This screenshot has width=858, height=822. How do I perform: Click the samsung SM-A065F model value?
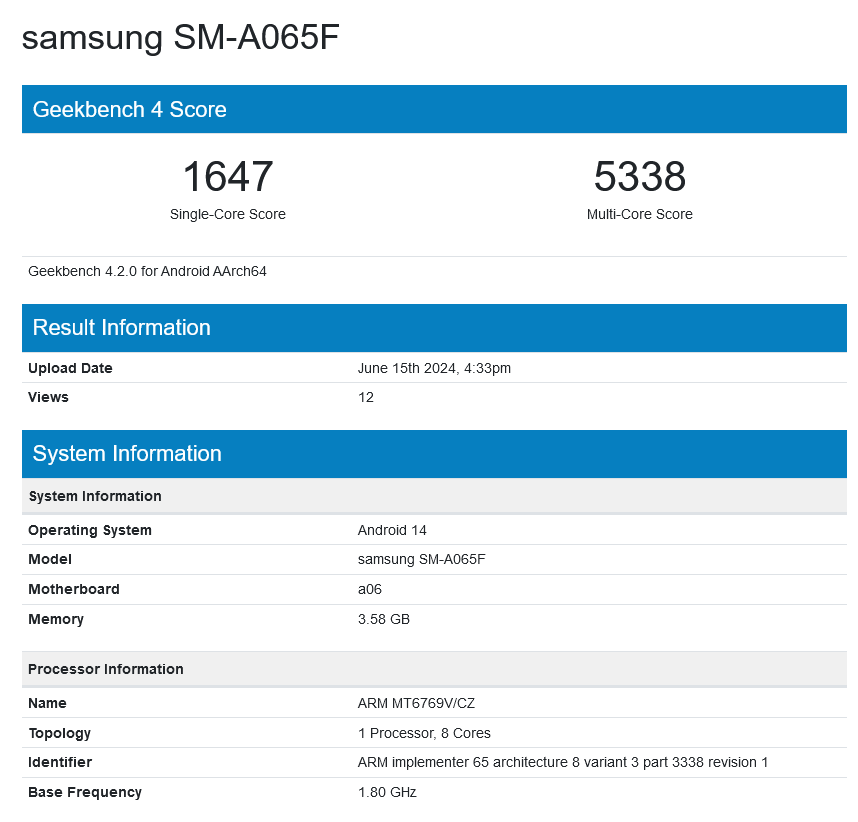coord(420,560)
